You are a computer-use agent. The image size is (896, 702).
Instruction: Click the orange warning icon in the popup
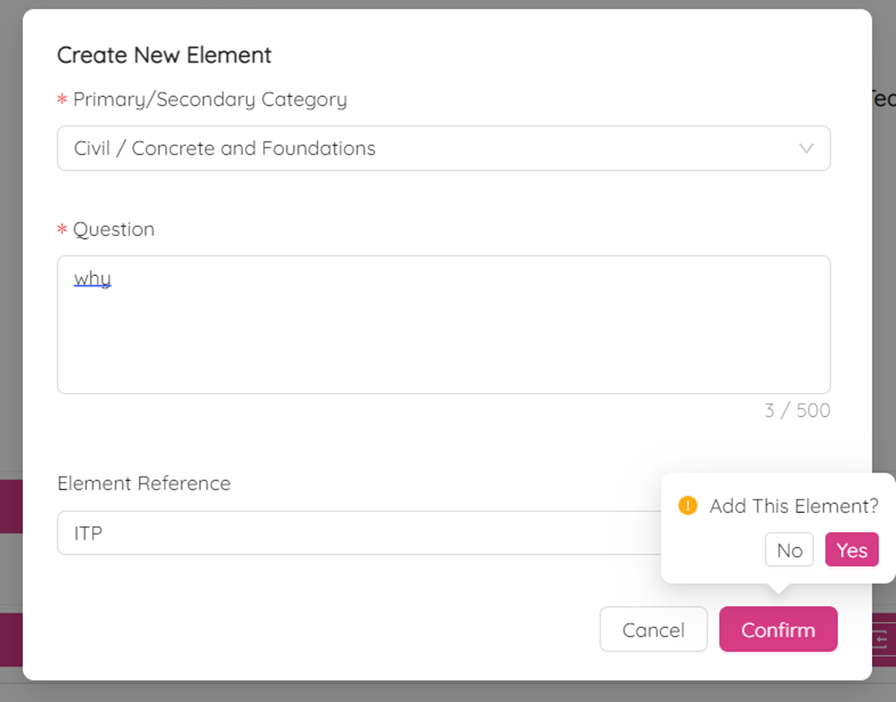coord(688,506)
